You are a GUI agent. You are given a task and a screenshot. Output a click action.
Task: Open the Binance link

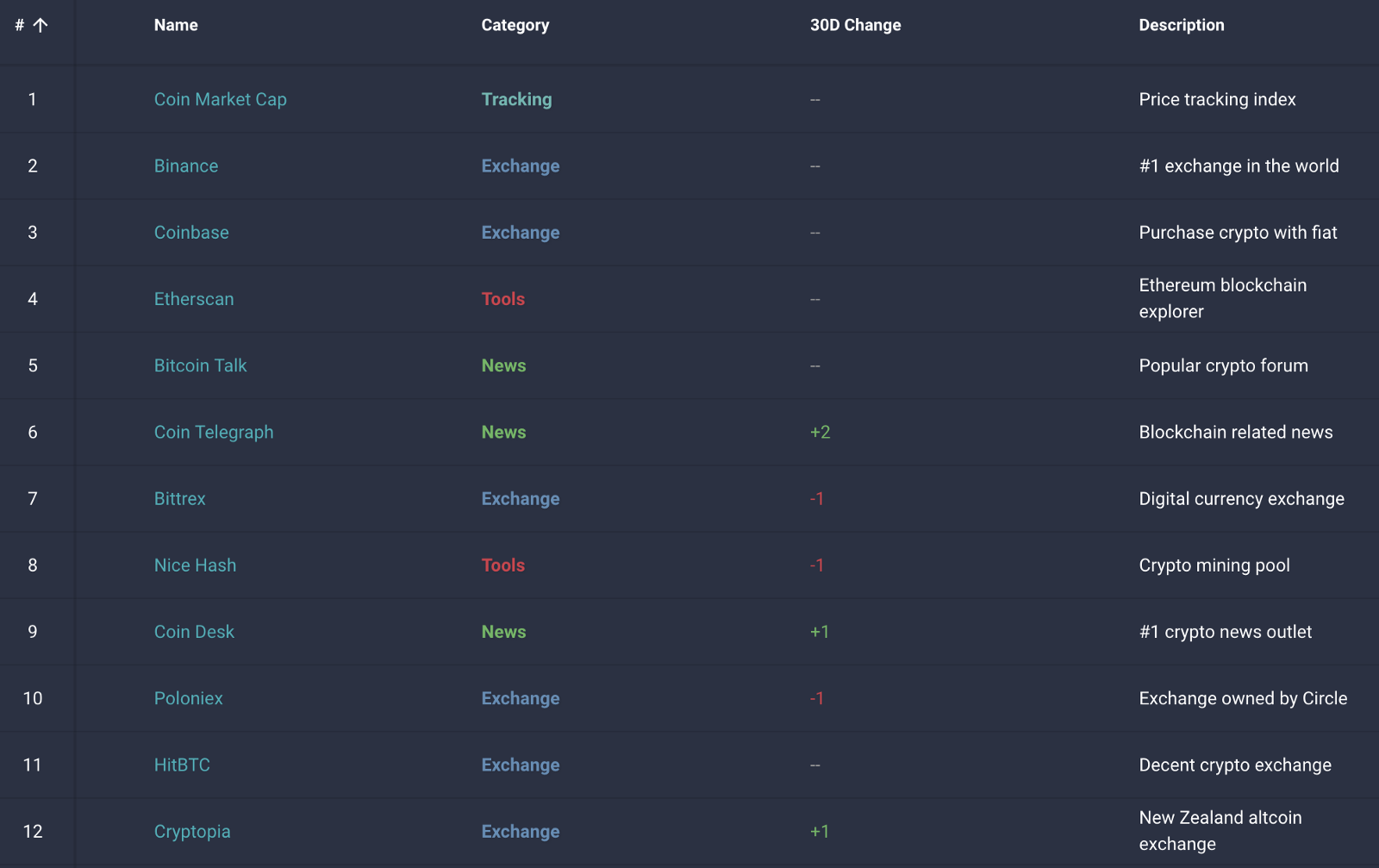click(x=185, y=165)
